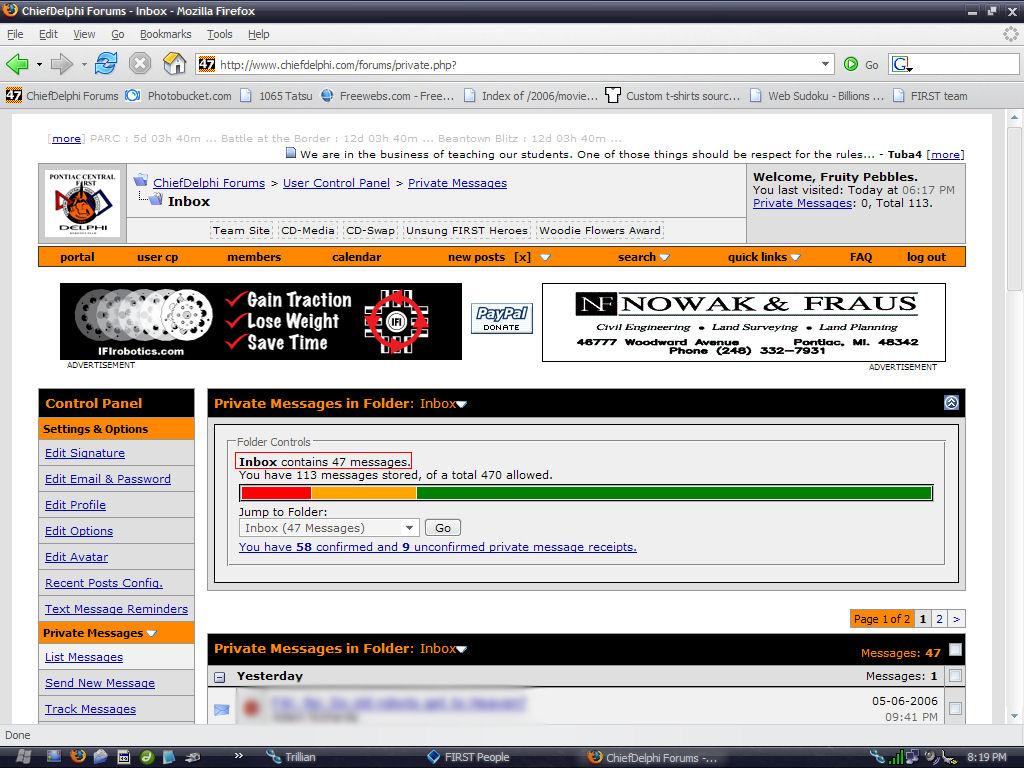
Task: Click the Google search input box
Action: [x=965, y=64]
